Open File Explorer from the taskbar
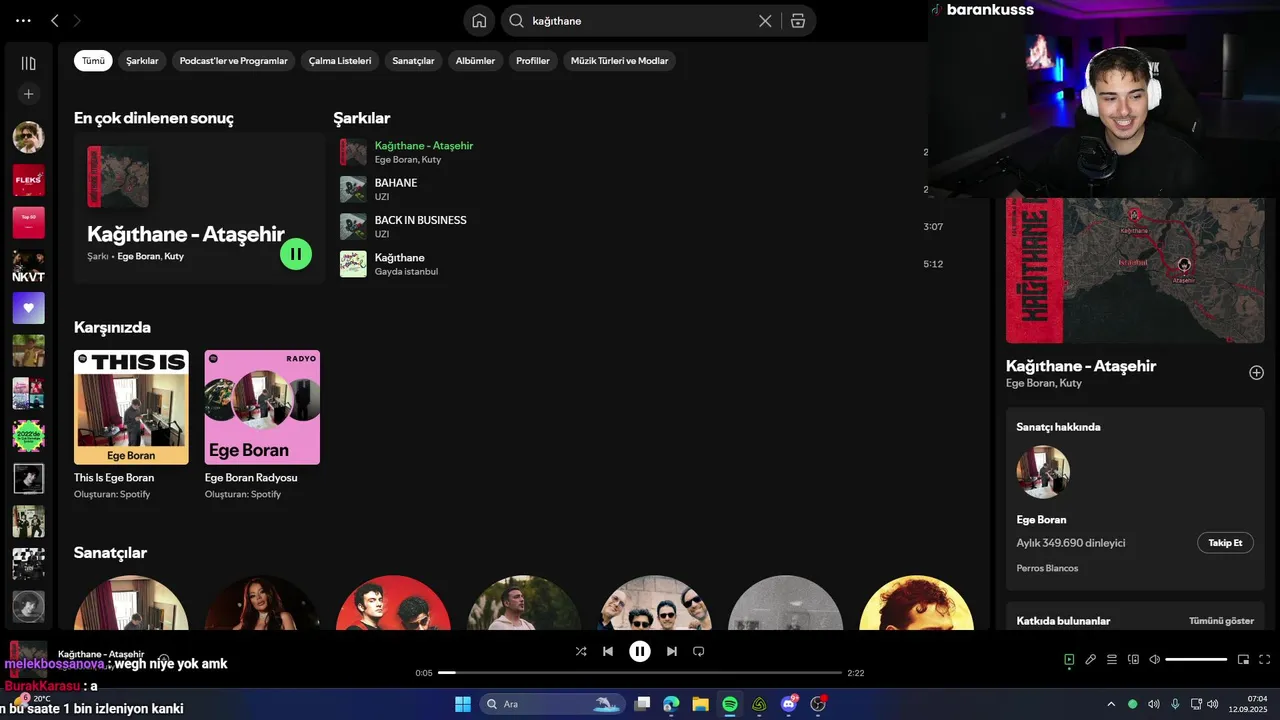Viewport: 1280px width, 720px height. point(701,704)
